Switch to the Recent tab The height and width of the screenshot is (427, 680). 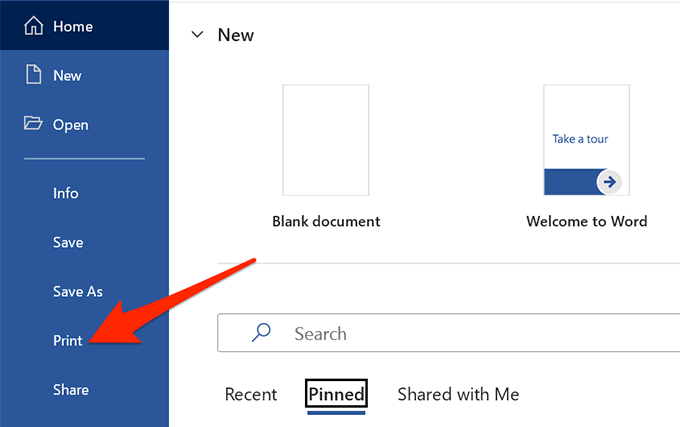tap(250, 394)
